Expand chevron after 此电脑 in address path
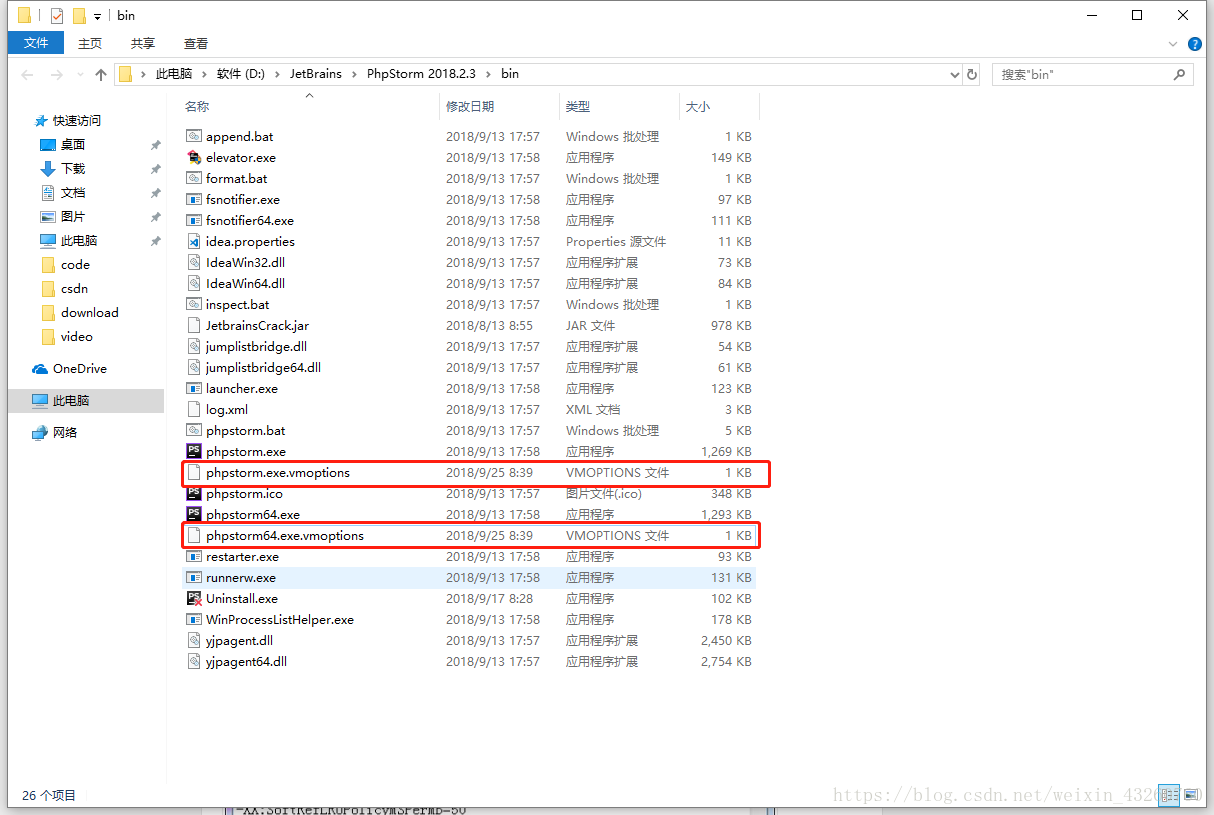 point(204,74)
